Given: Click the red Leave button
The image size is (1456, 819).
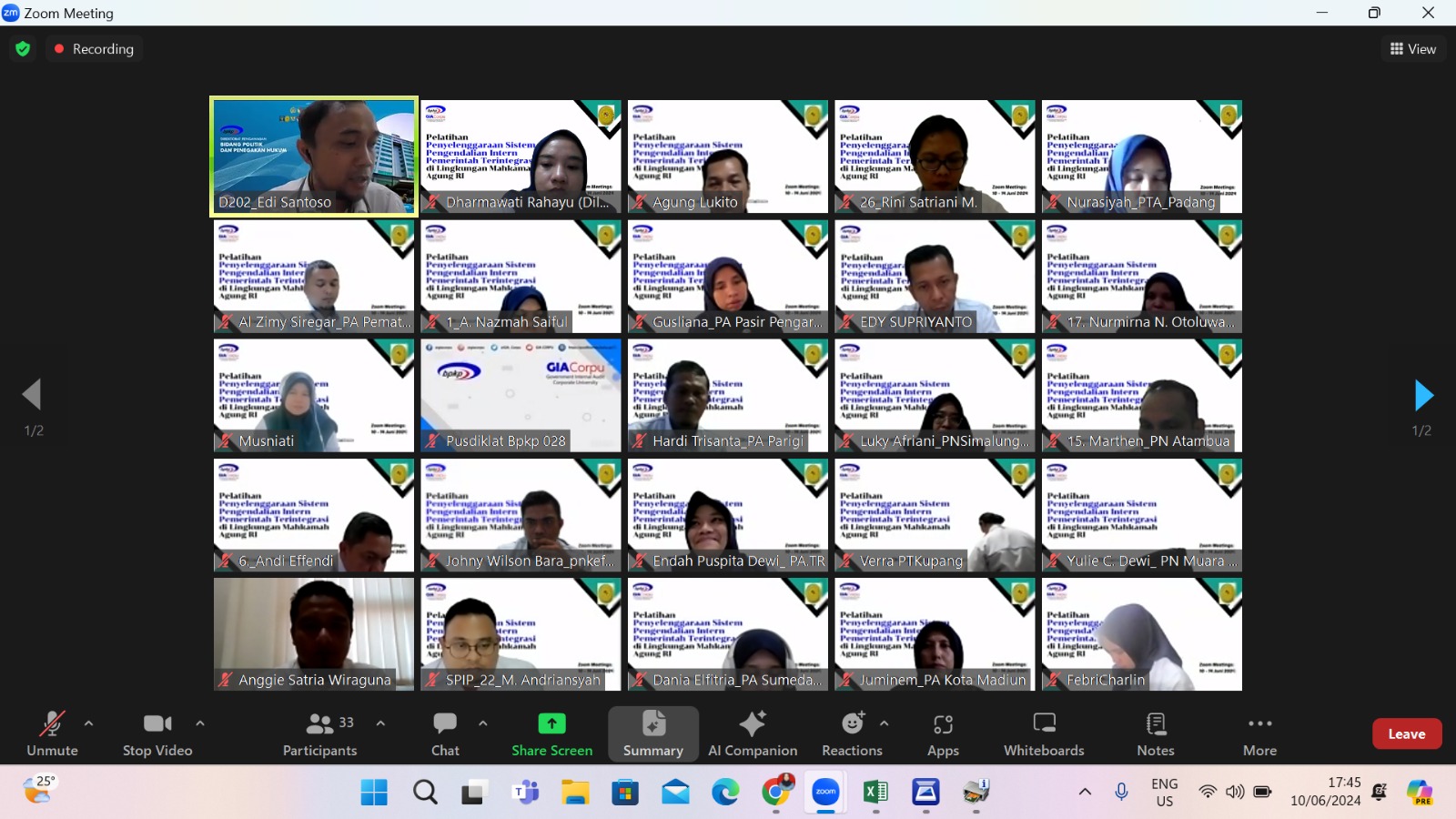Looking at the screenshot, I should click(1406, 733).
